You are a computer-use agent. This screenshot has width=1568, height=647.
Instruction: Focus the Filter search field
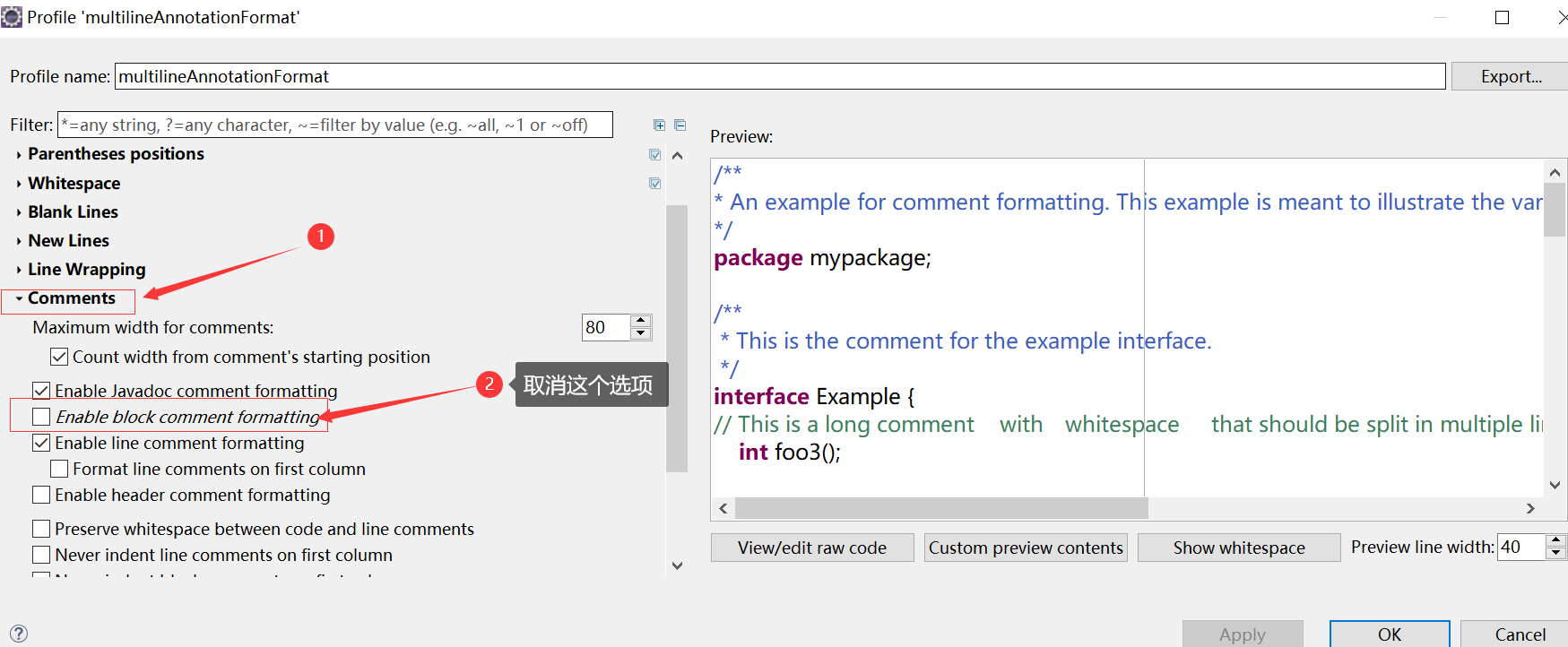335,125
